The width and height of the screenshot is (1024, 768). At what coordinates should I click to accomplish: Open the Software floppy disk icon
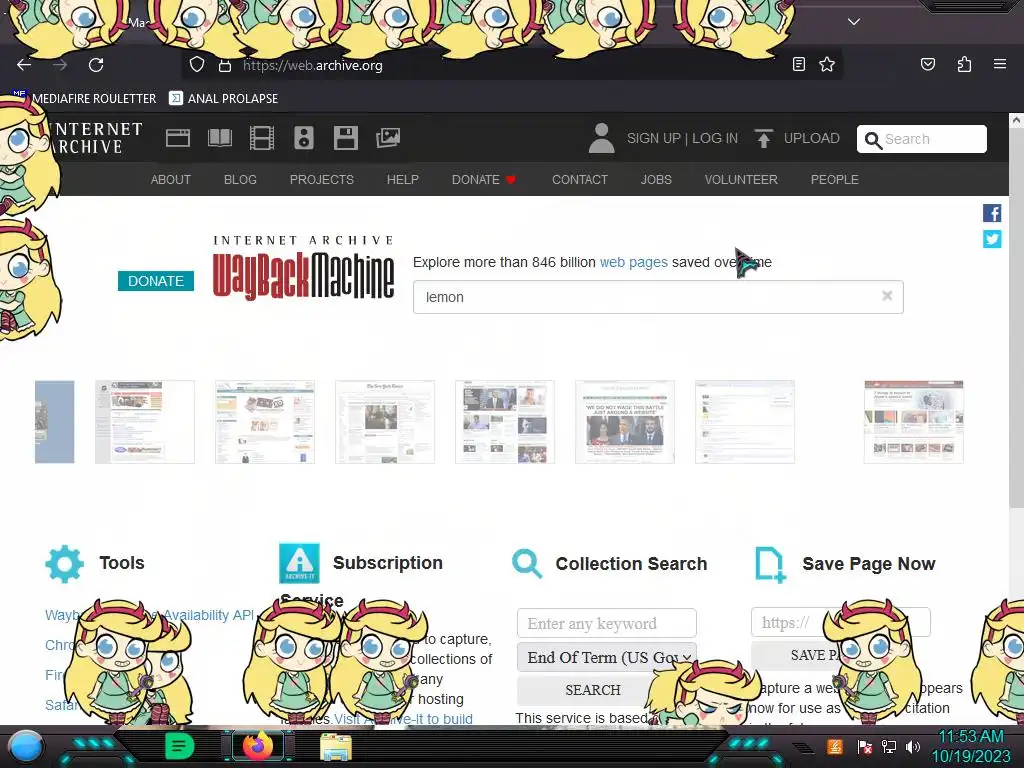click(x=345, y=138)
